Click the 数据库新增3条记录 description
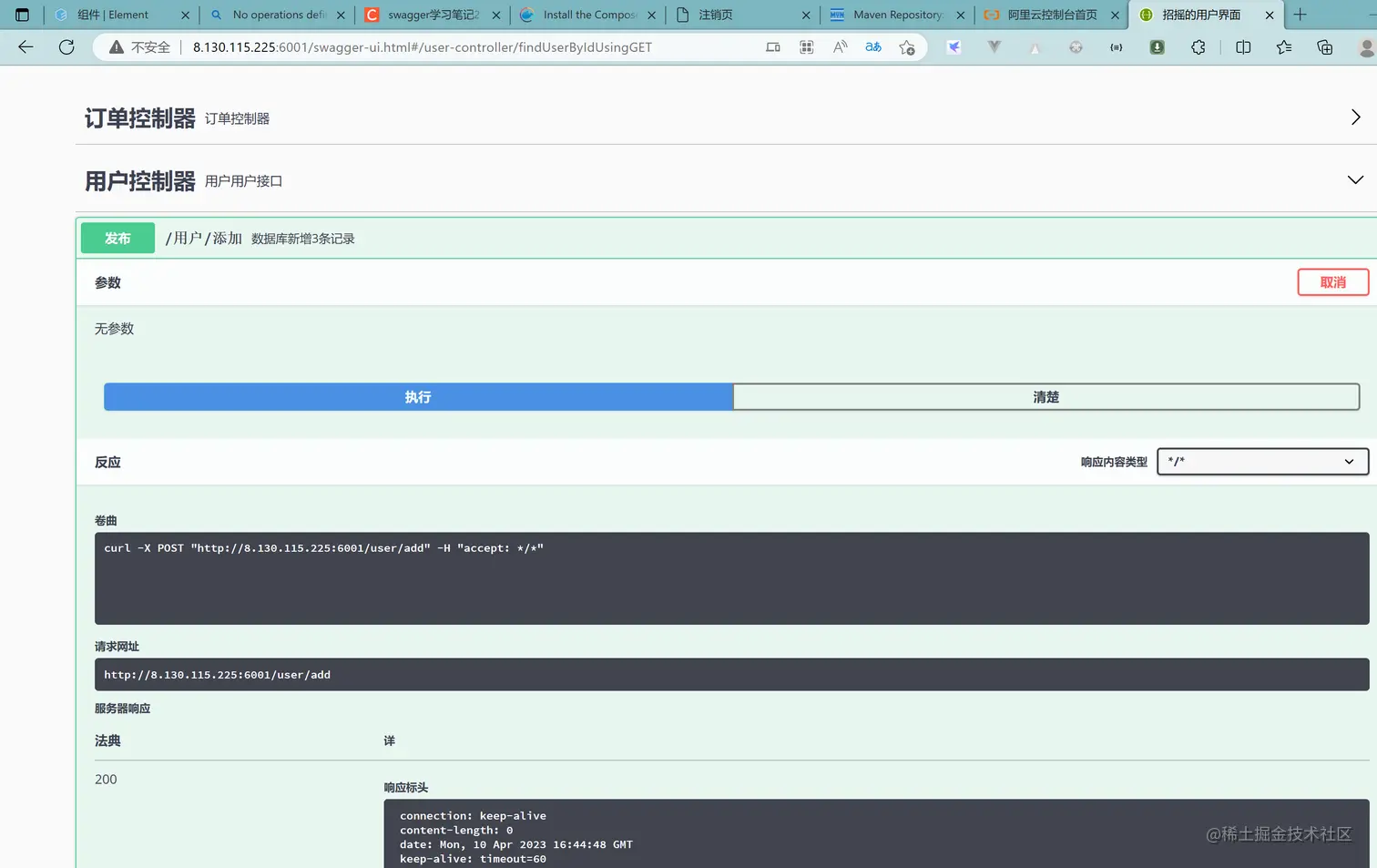 point(303,239)
